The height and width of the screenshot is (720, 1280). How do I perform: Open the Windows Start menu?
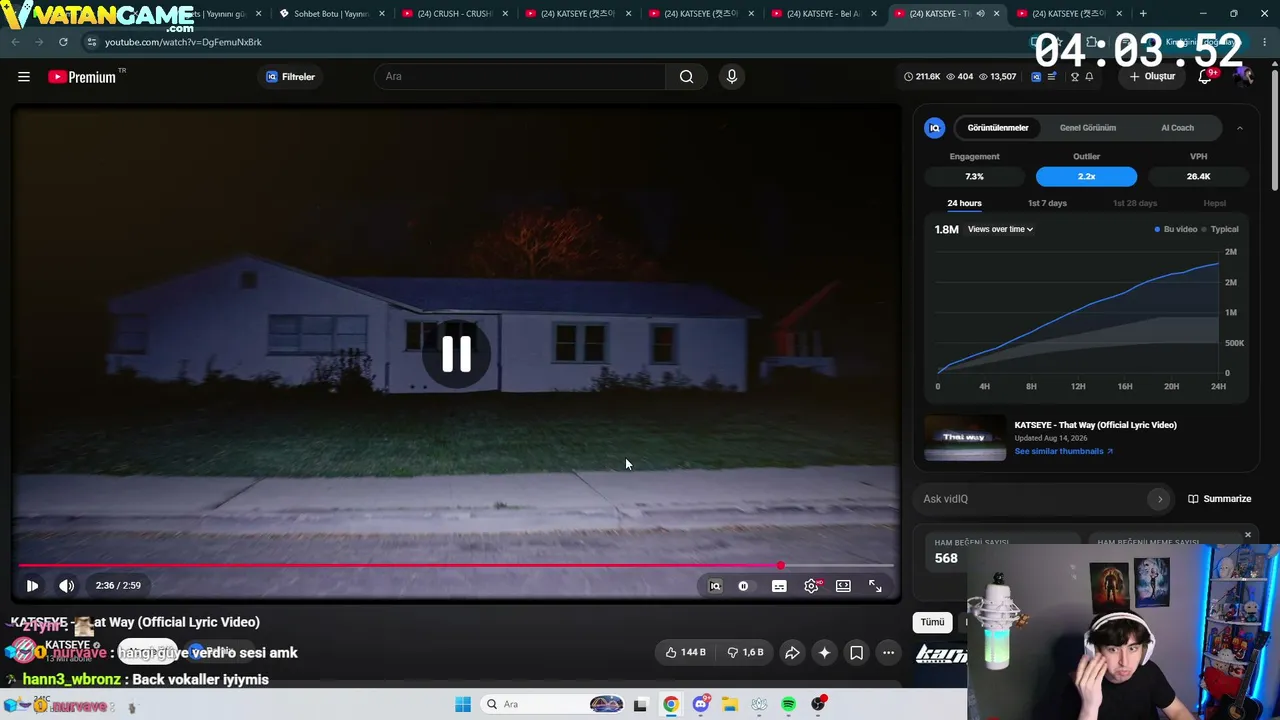[463, 704]
